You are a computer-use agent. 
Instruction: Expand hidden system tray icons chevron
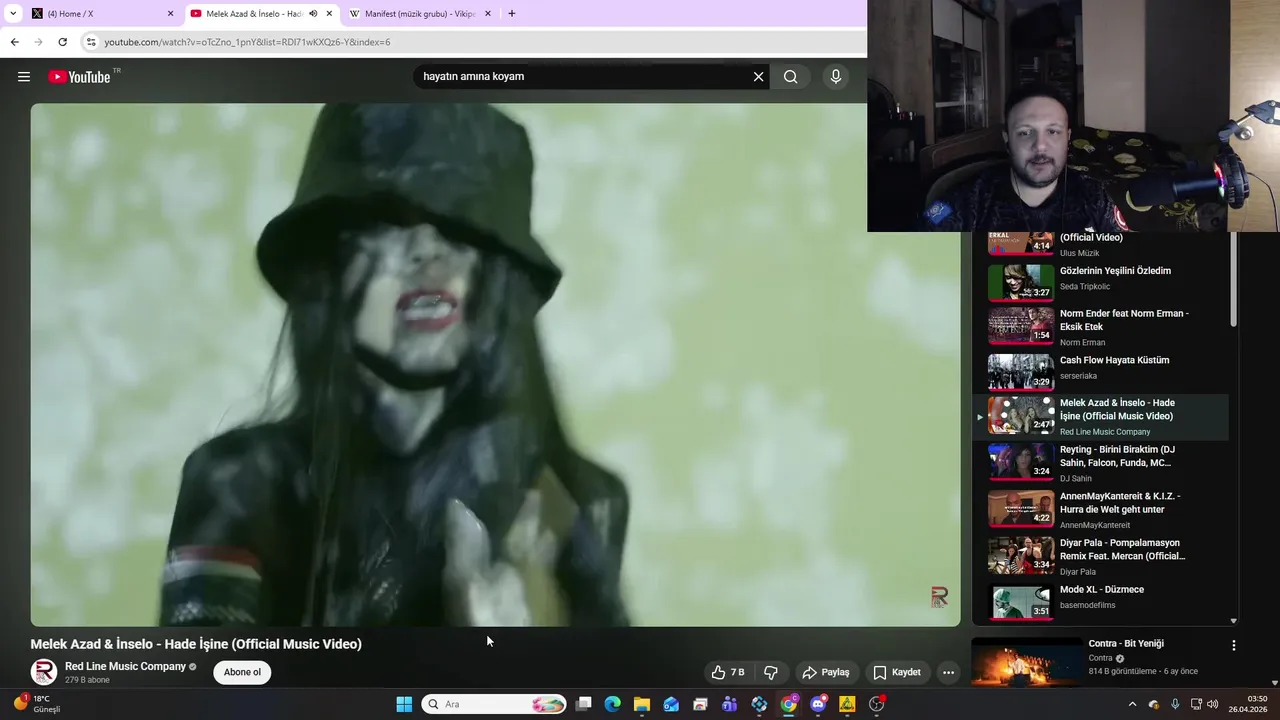(x=1132, y=704)
